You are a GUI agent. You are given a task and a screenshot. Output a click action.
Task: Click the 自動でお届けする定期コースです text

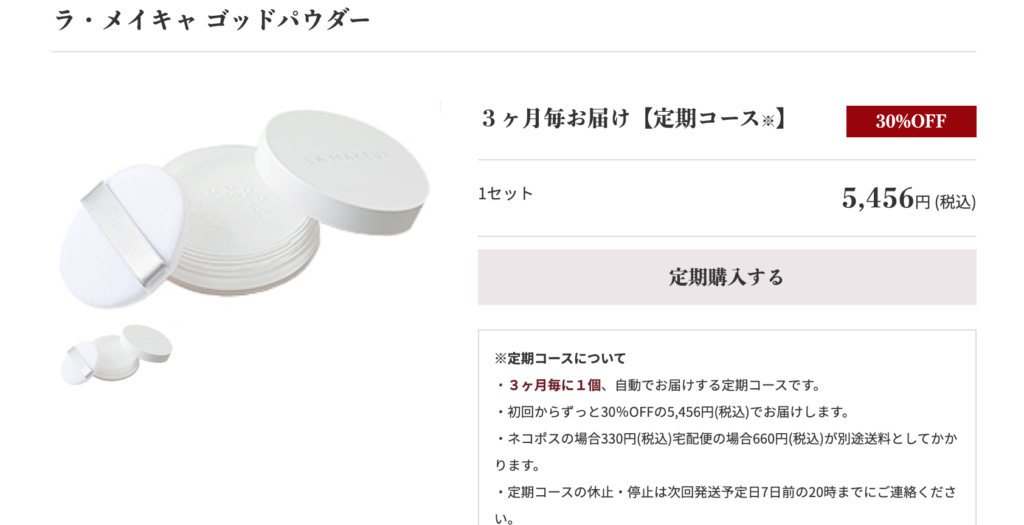(718, 385)
